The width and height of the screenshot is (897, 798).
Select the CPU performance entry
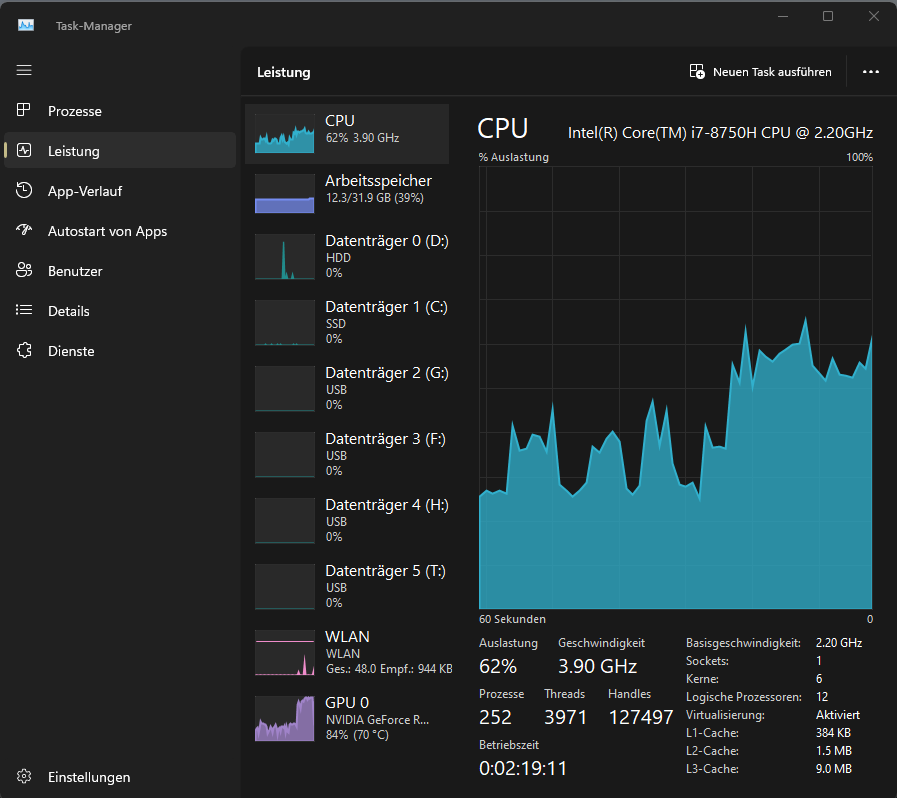[x=346, y=134]
